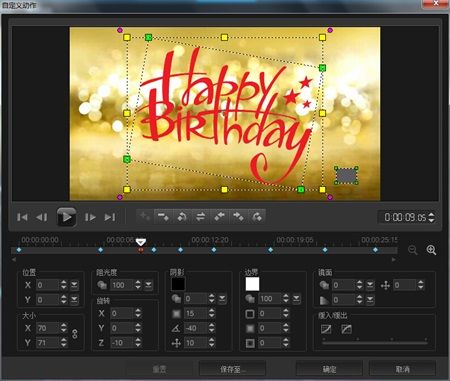Select the first keyframe at timeline start
The image size is (450, 381).
click(19, 250)
